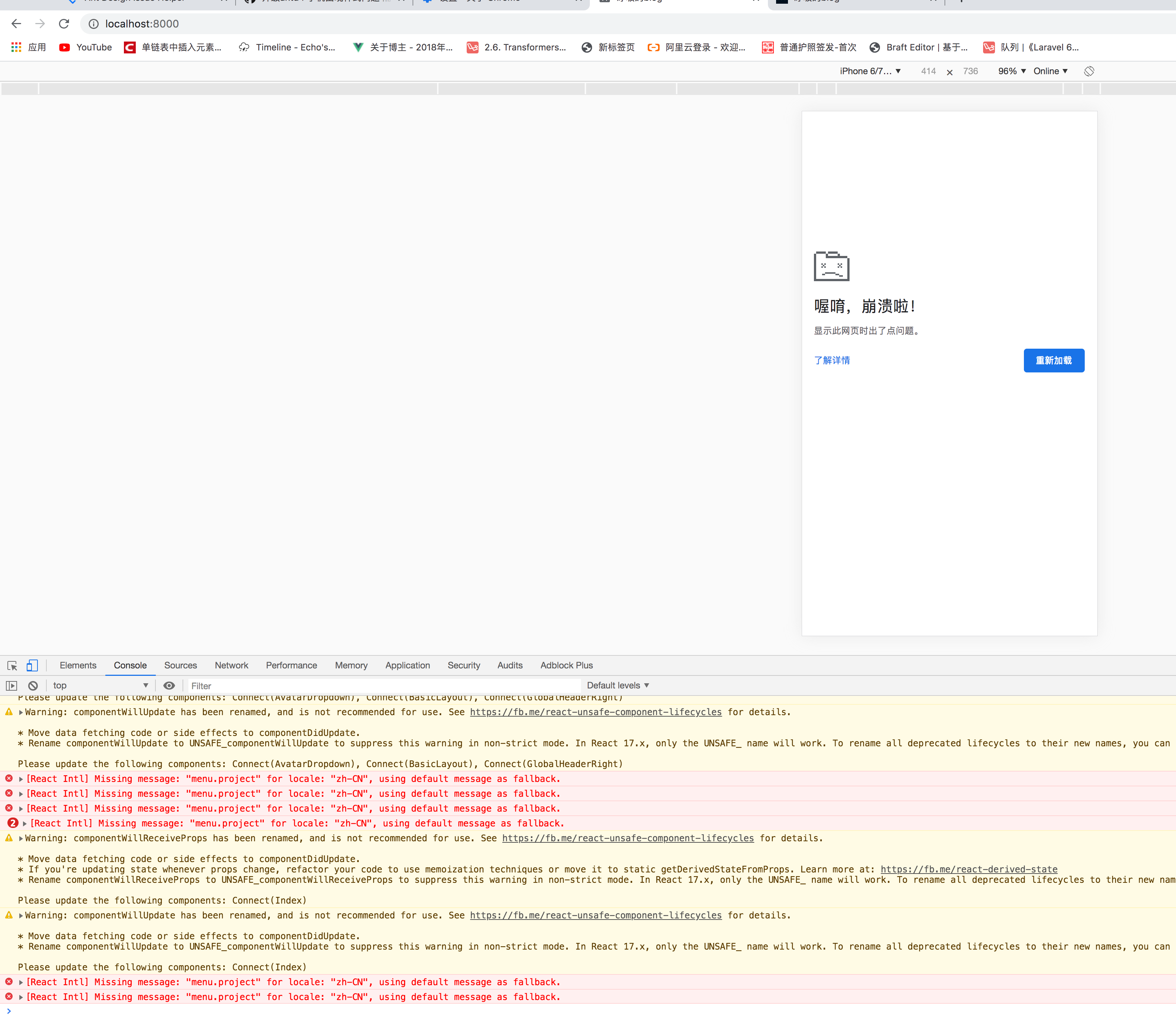This screenshot has height=1026, width=1176.
Task: Show console sidebar panel icon
Action: click(x=12, y=685)
